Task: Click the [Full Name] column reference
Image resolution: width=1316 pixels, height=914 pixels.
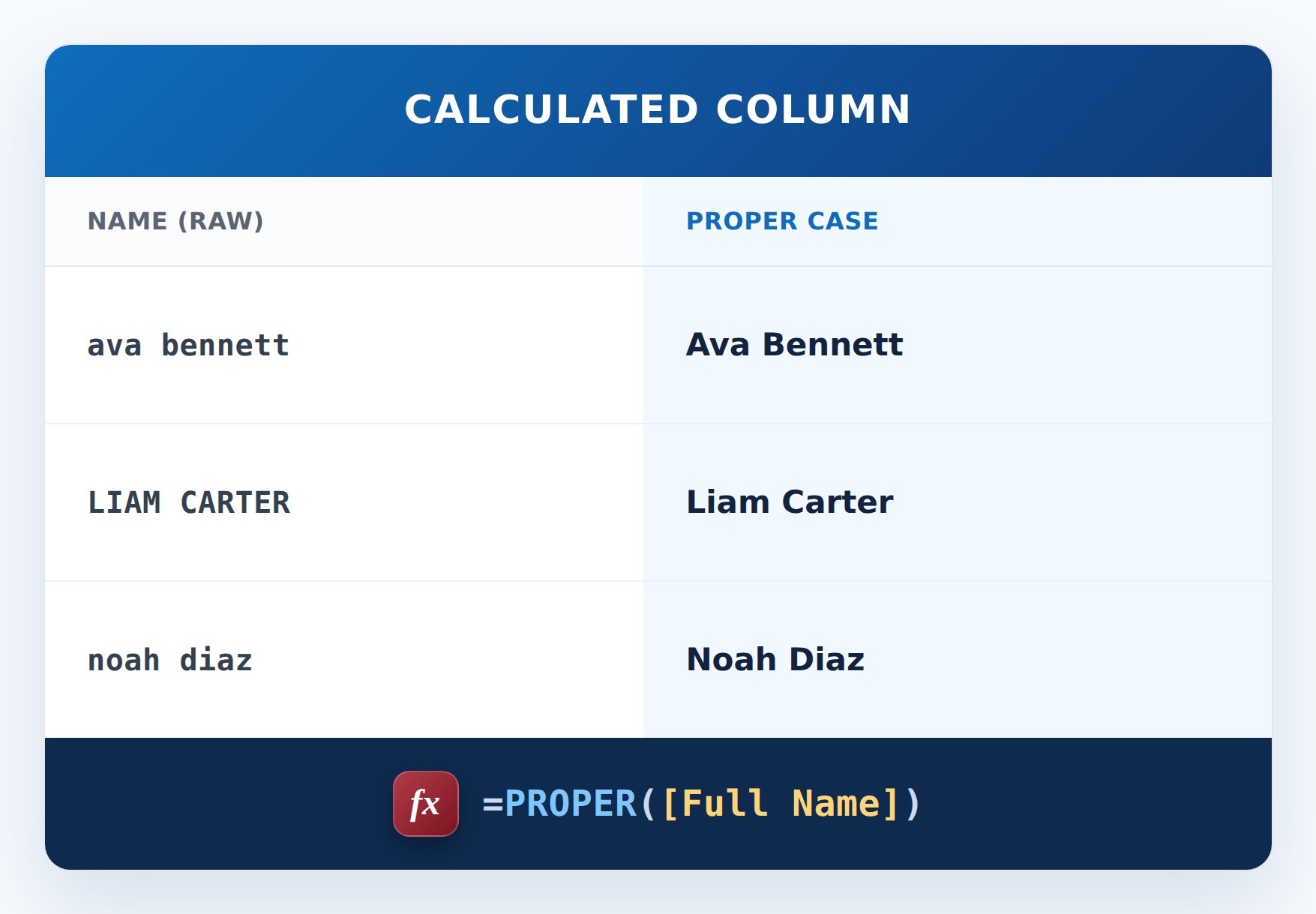Action: pyautogui.click(x=781, y=804)
